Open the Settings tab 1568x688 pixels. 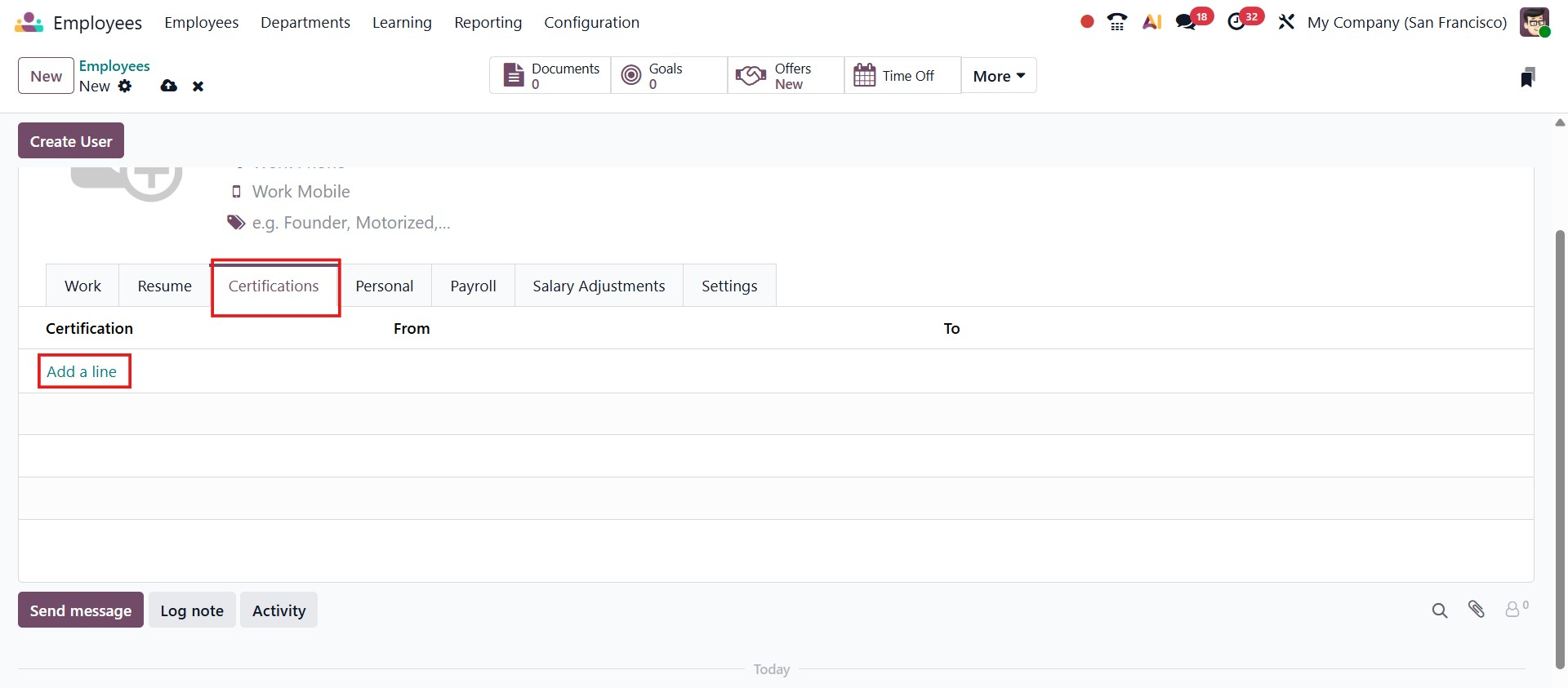[729, 286]
